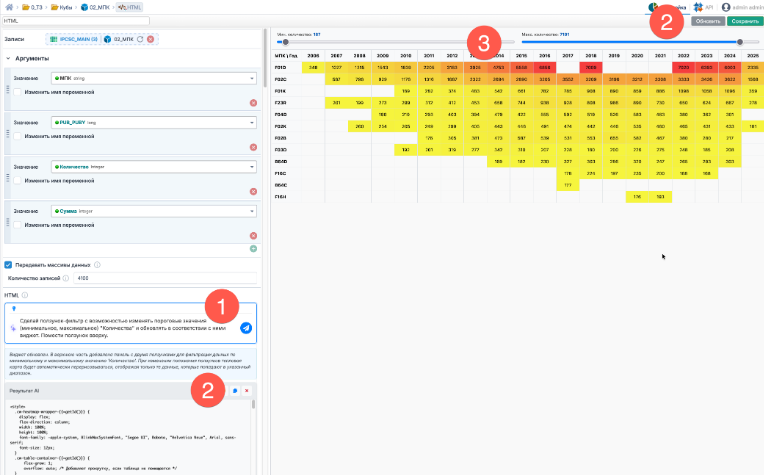Check 'Изменить имя переменной' under МПК
Image resolution: width=765 pixels, height=476 pixels.
[x=17, y=92]
